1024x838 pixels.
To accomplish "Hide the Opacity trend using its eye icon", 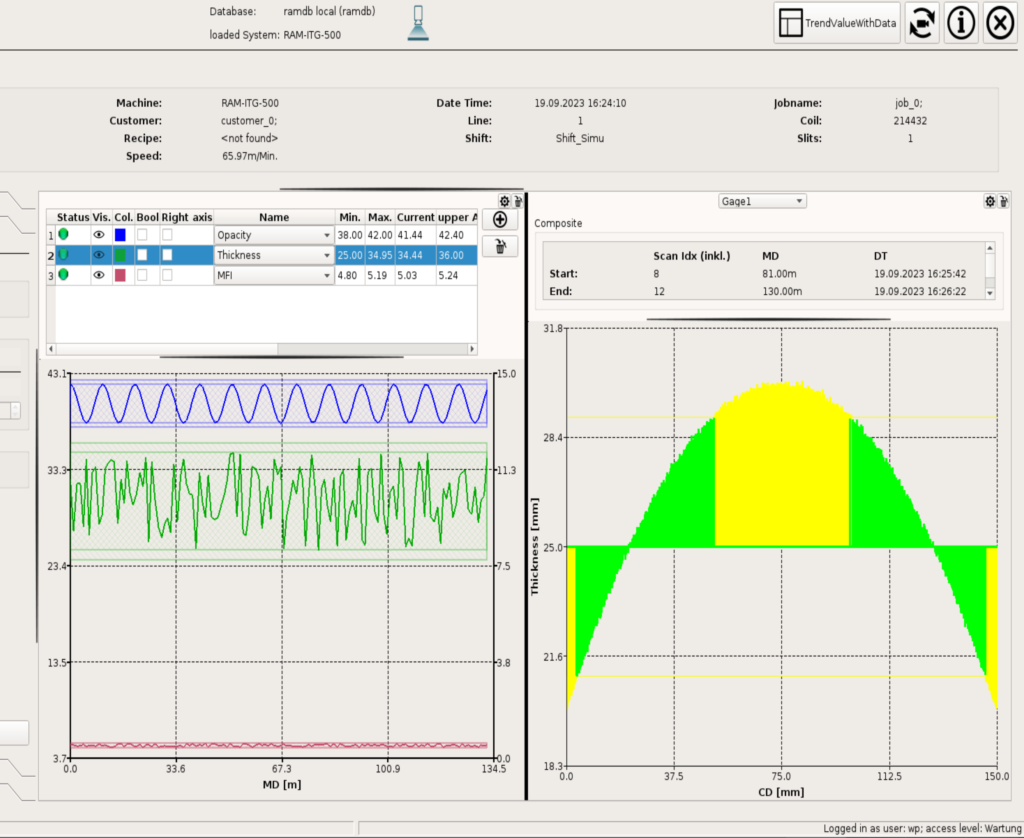I will point(100,235).
